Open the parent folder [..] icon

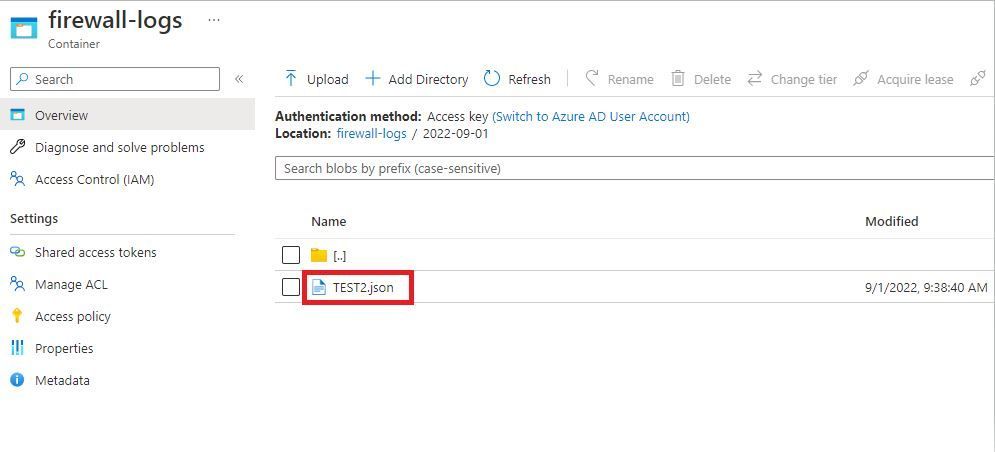pos(319,255)
